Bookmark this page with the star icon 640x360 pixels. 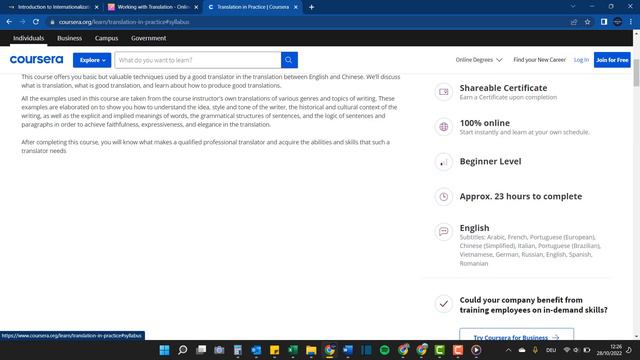point(587,22)
